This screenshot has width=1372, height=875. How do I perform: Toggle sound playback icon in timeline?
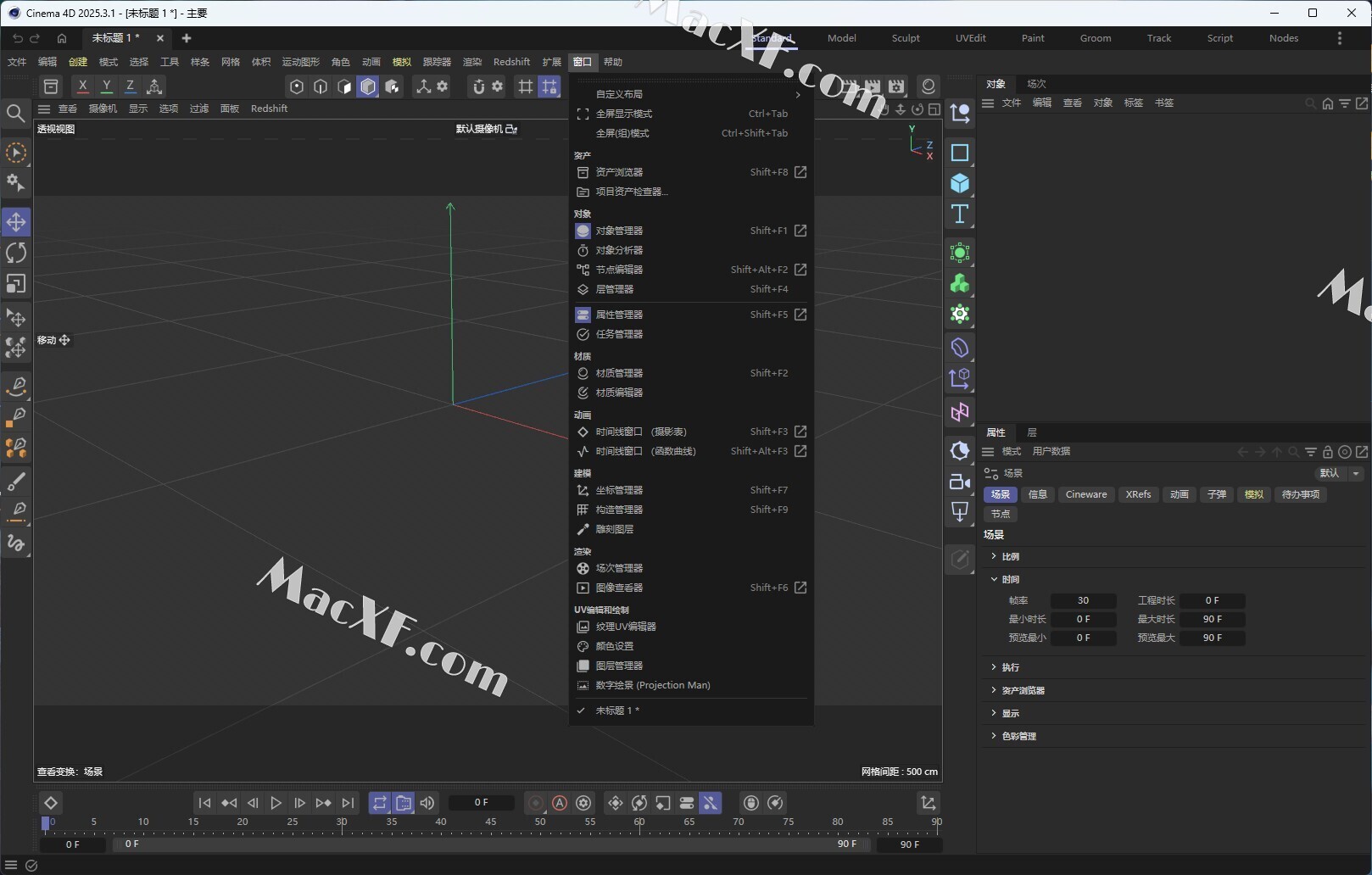[x=427, y=803]
